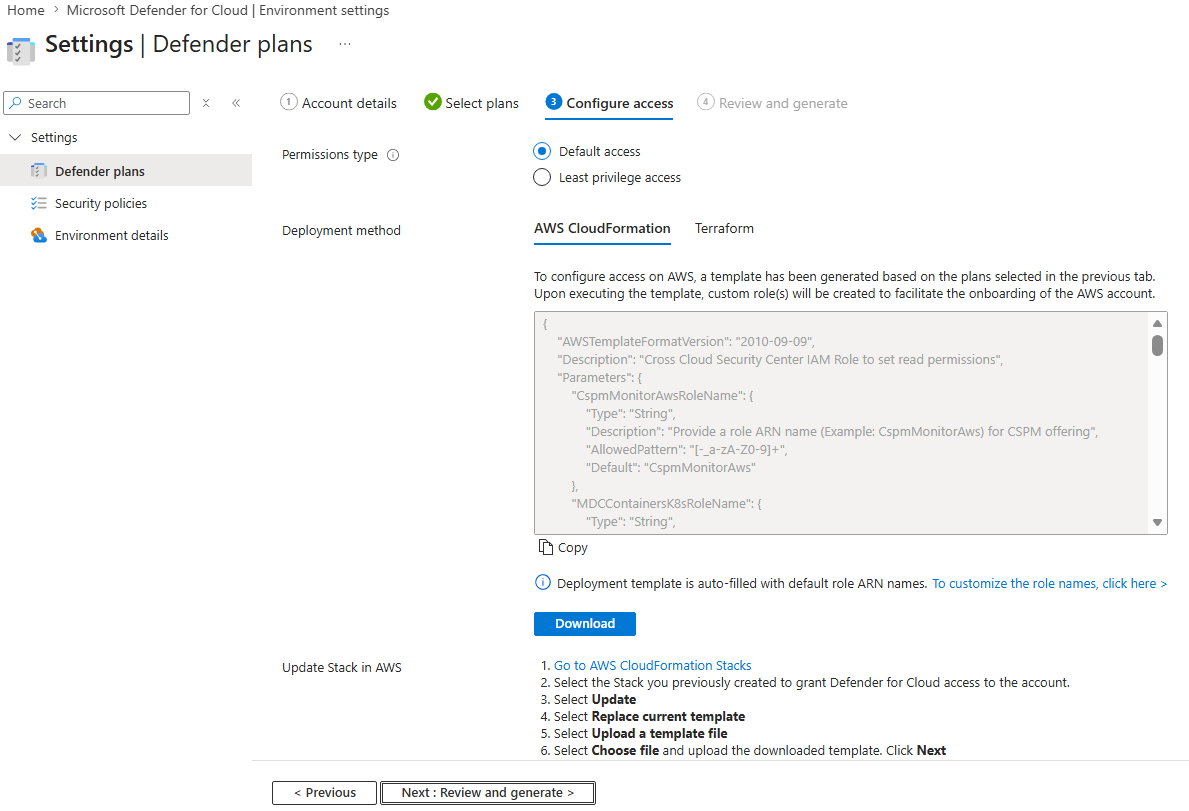Click the Environment details cloud icon

[x=39, y=235]
